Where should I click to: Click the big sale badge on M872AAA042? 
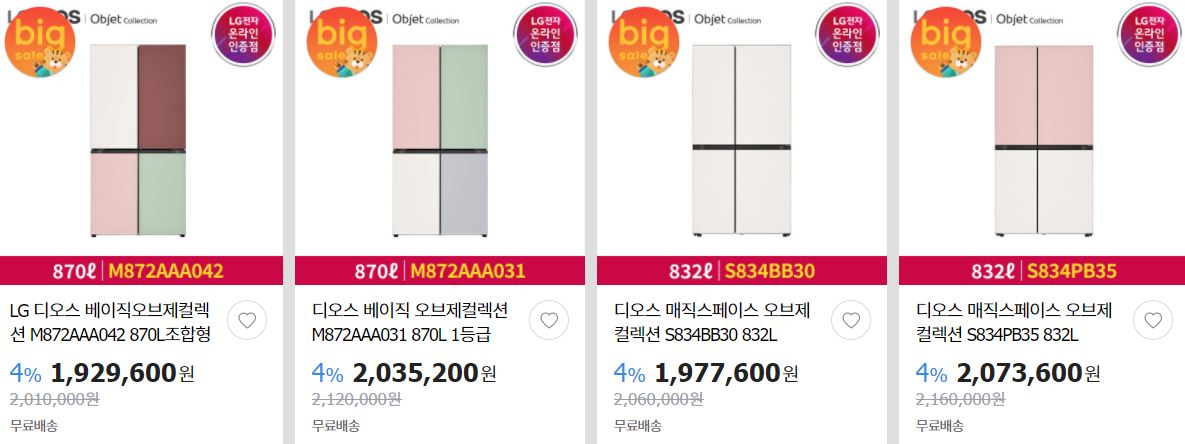coord(40,42)
